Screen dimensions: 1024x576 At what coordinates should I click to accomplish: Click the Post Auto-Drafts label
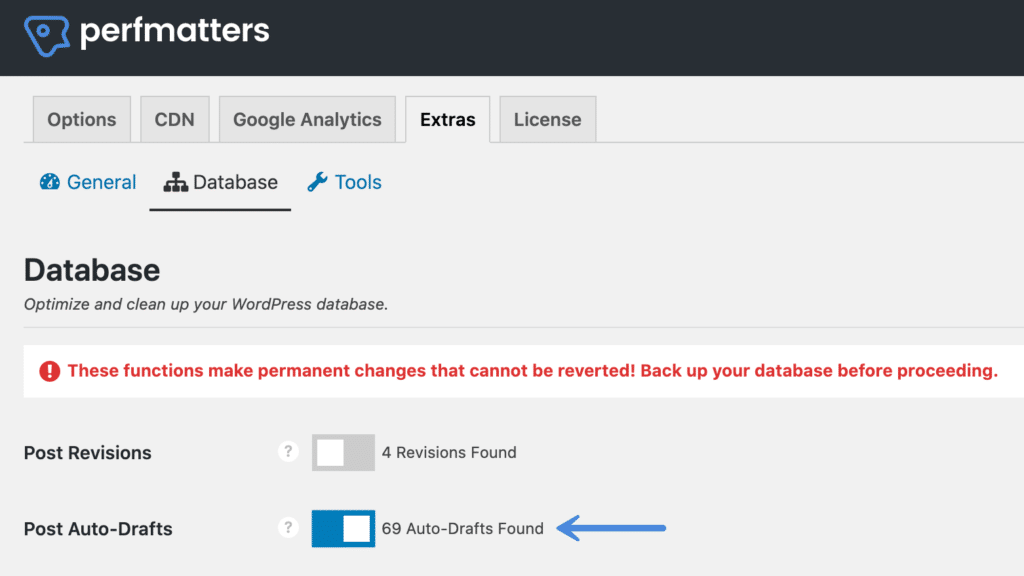(x=98, y=528)
